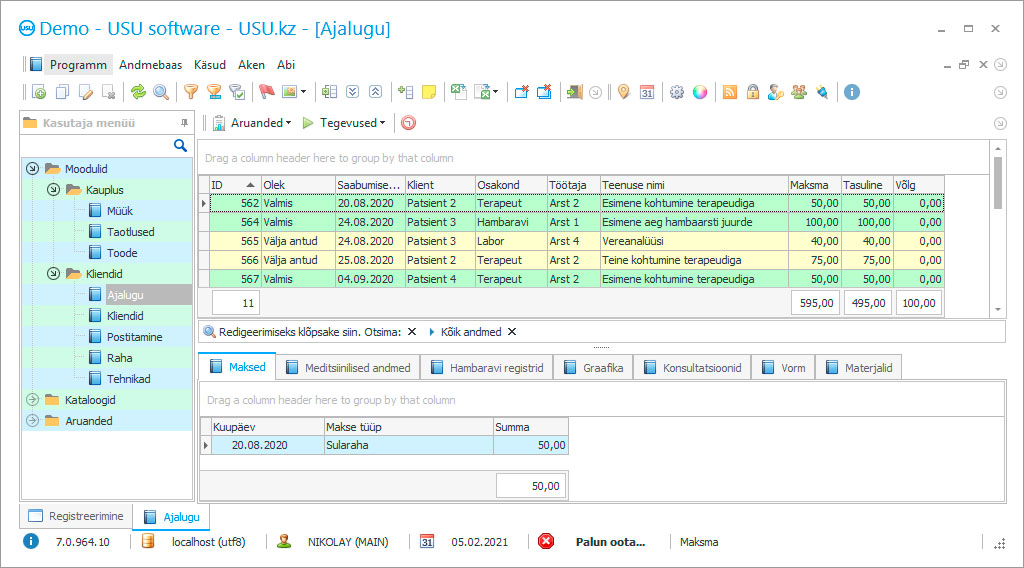
Task: Toggle the pin on Kasutaja menüü panel
Action: (x=184, y=123)
